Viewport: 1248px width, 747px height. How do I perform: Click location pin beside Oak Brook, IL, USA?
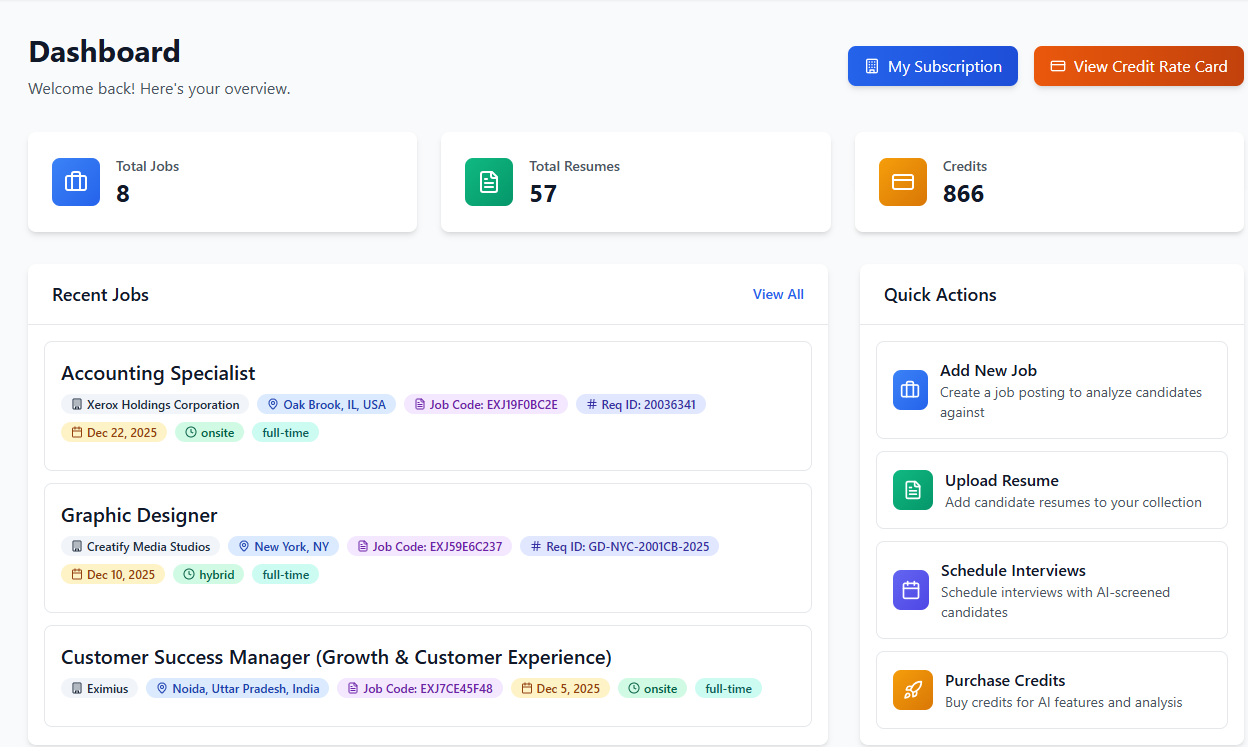tap(273, 405)
